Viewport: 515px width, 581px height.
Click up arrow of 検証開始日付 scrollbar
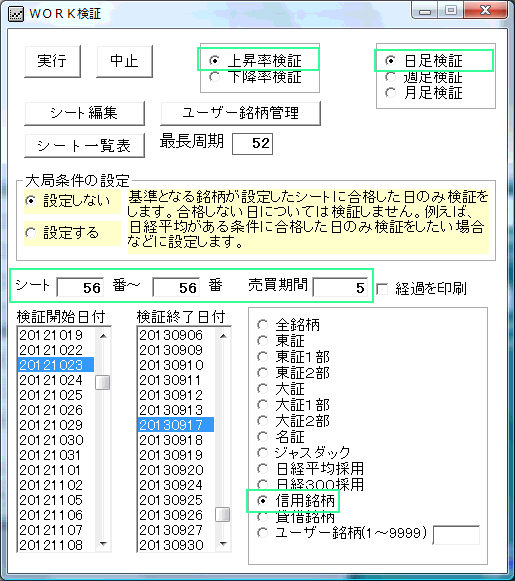pos(103,336)
